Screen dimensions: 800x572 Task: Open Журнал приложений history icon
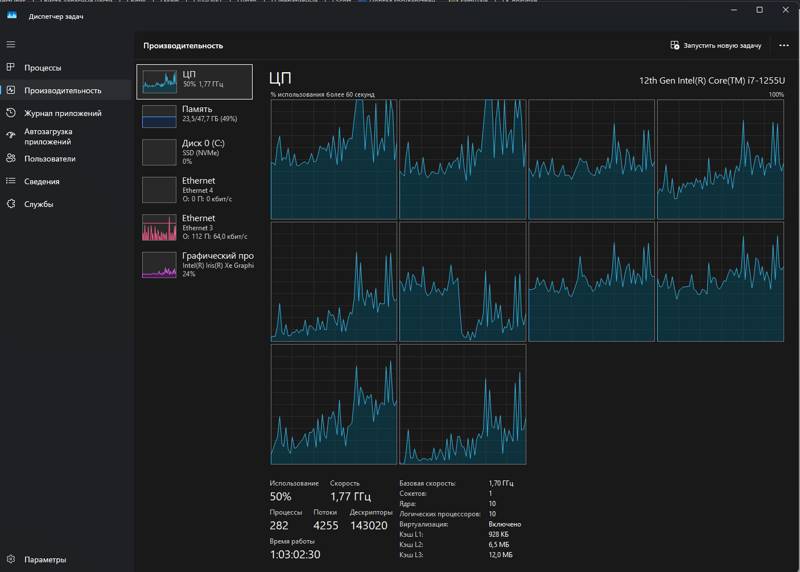[x=11, y=113]
